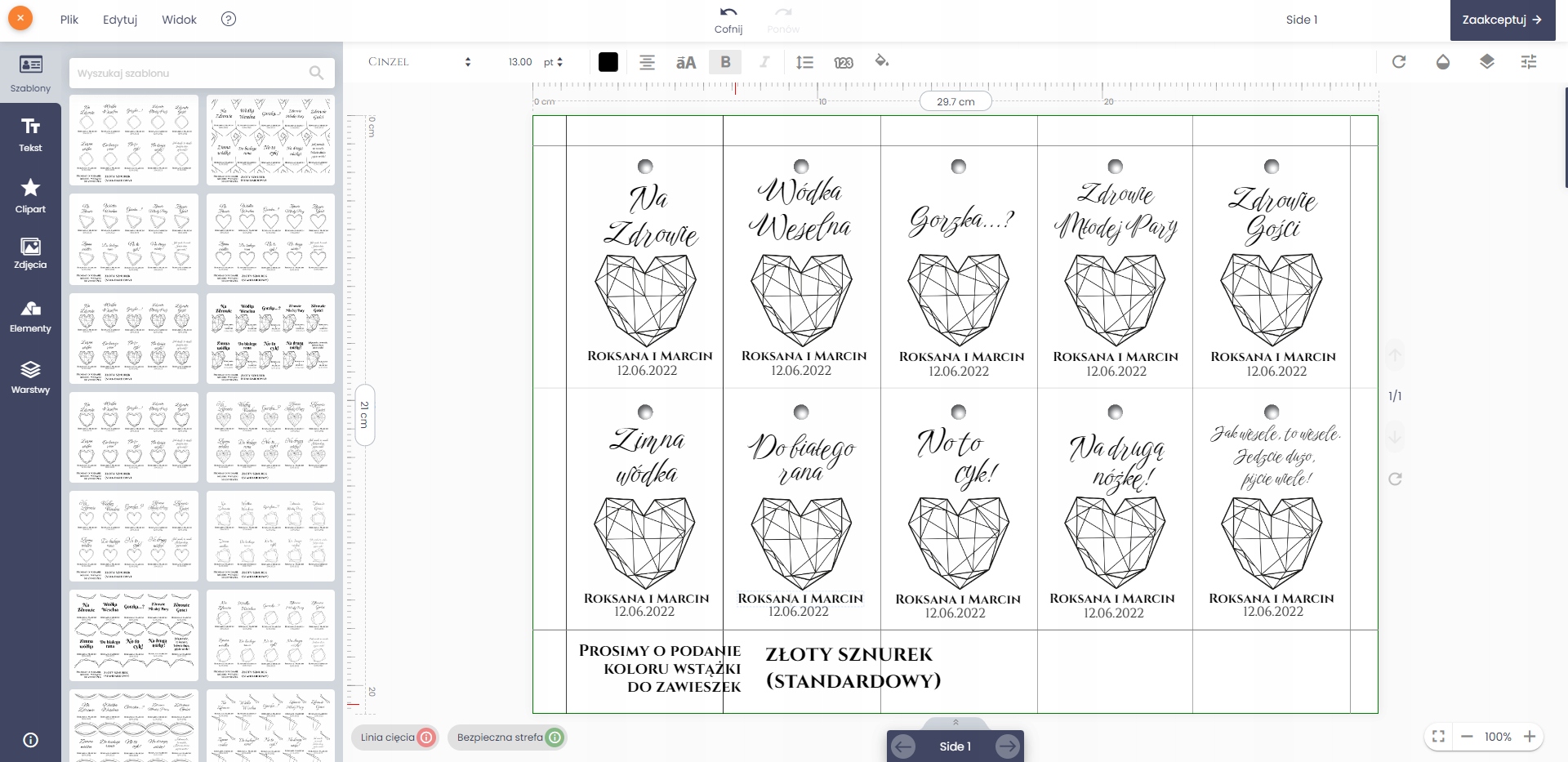
Task: Open the pt font unit dropdown
Action: 554,62
